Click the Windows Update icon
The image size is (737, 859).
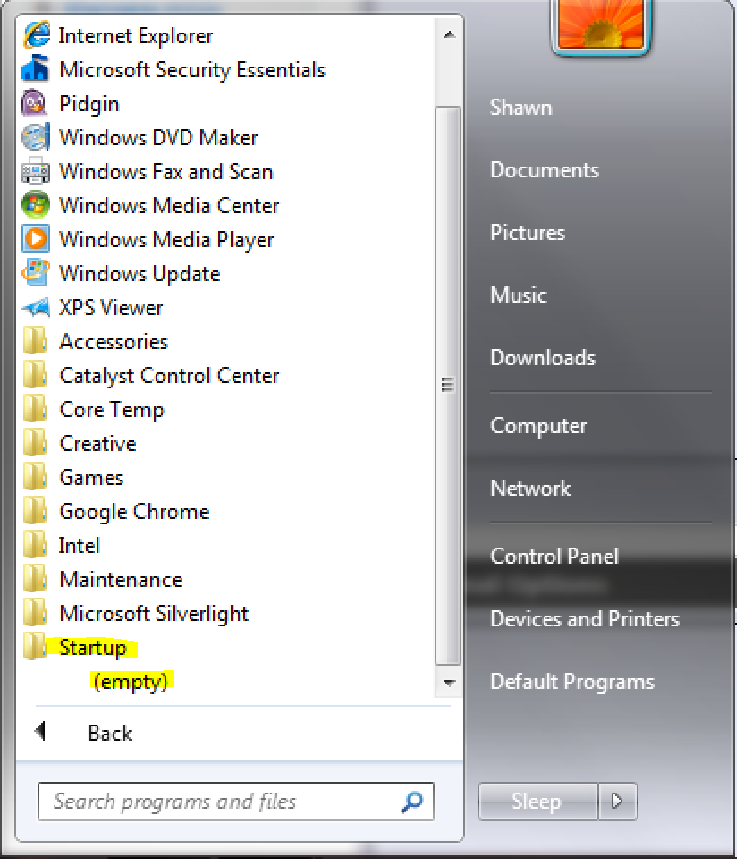[36, 273]
